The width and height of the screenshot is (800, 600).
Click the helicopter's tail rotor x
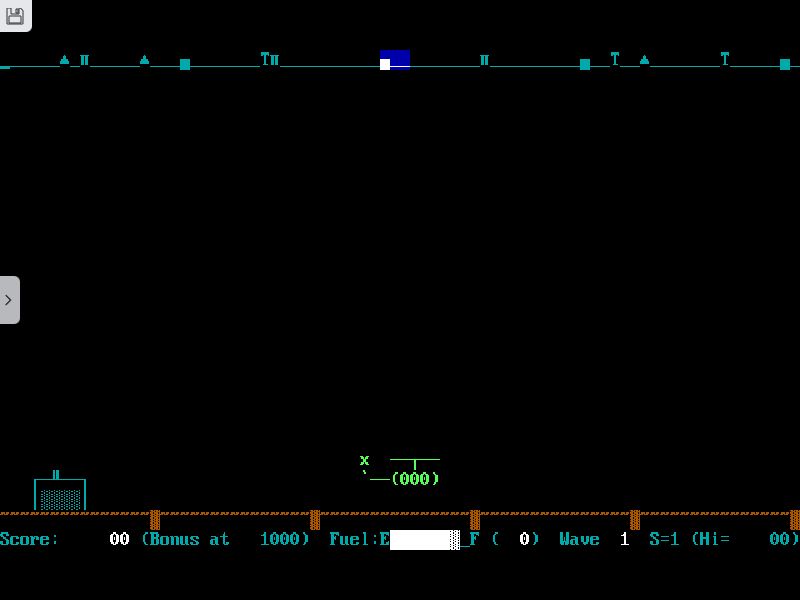point(365,461)
